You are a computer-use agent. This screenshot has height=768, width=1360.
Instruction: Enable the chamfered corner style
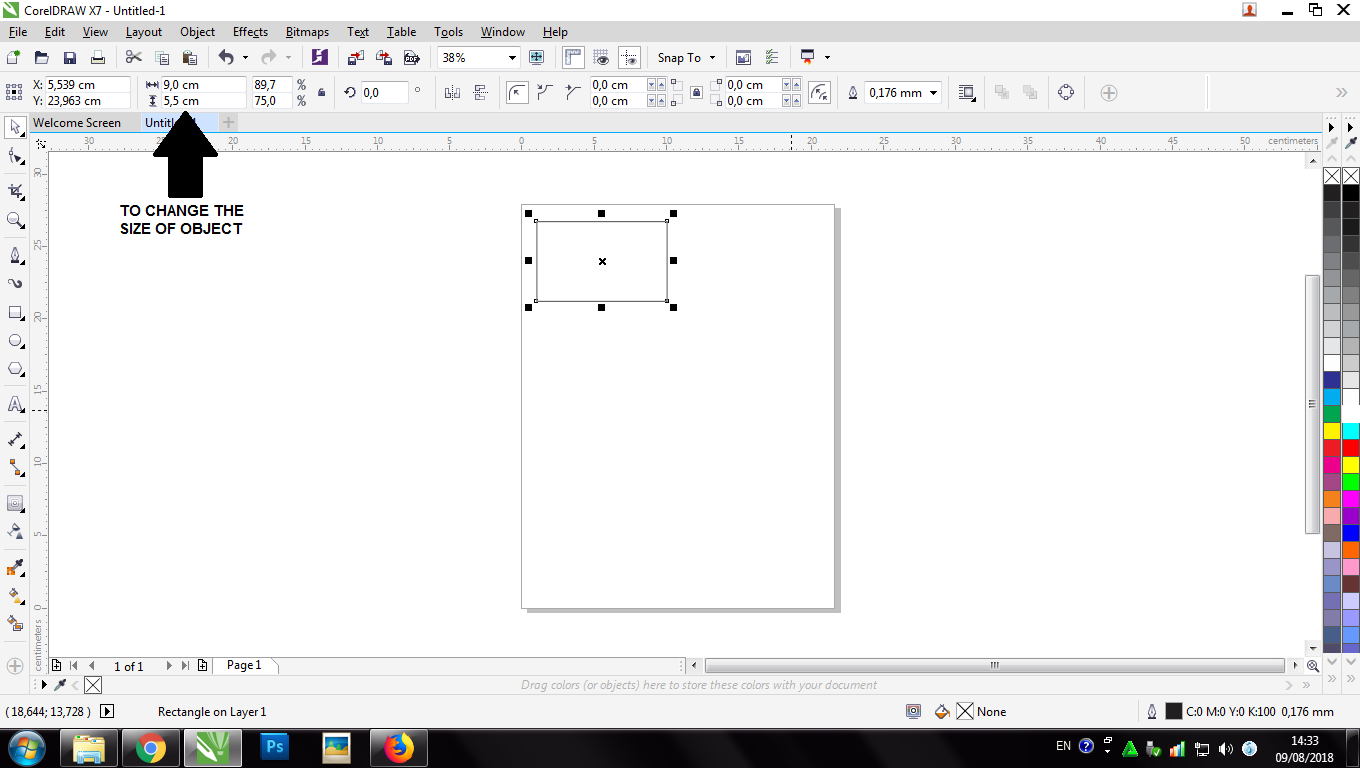point(572,93)
